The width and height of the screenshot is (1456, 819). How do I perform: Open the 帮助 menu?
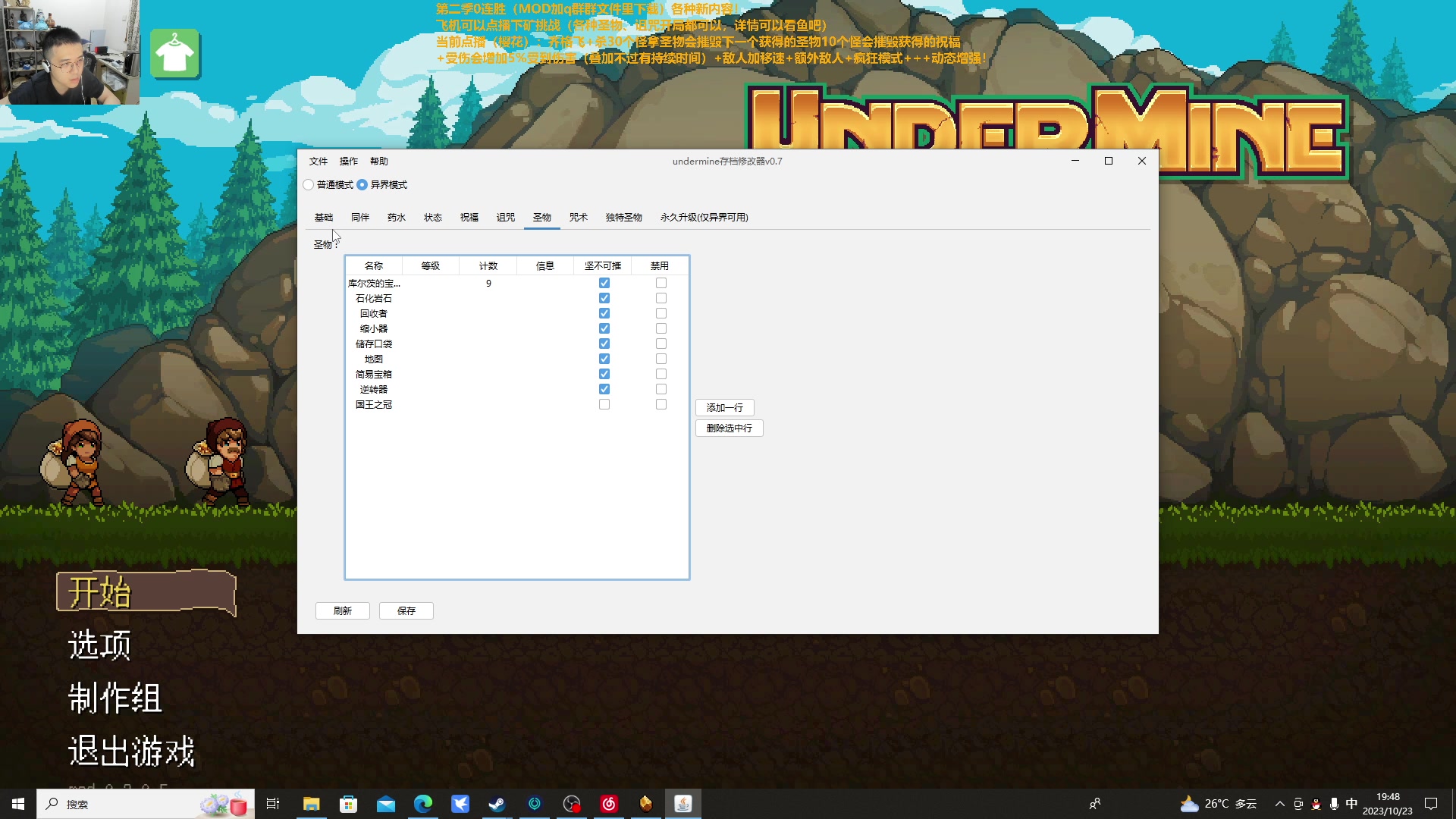point(379,162)
